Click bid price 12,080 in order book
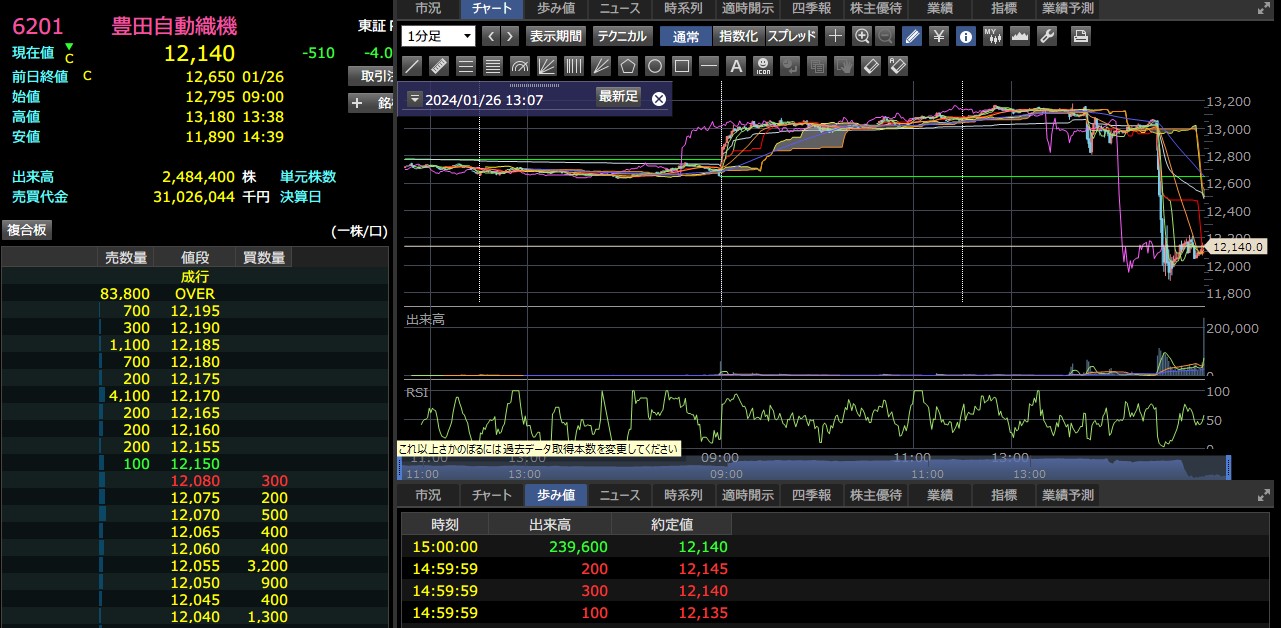Image resolution: width=1281 pixels, height=628 pixels. coord(195,481)
